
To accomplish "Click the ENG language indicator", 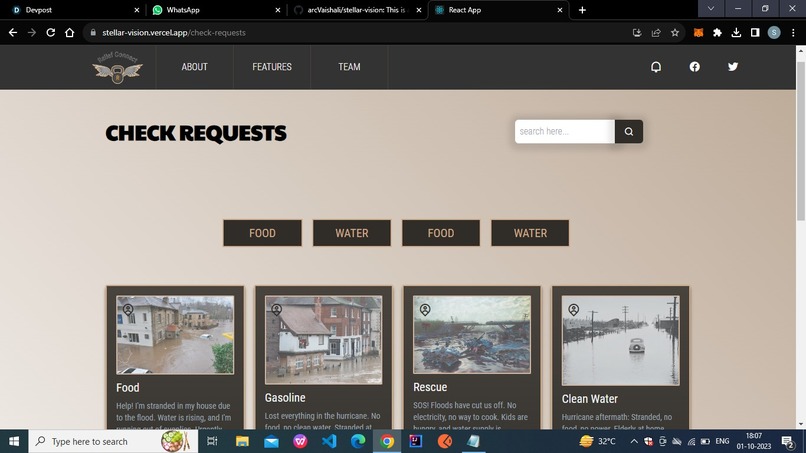I will tap(722, 441).
